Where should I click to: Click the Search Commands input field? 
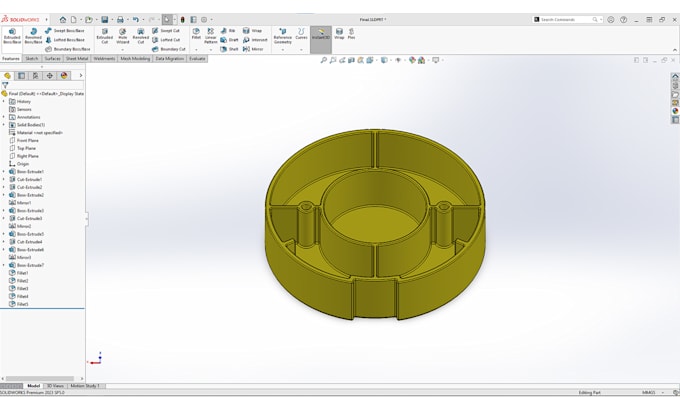coord(566,20)
